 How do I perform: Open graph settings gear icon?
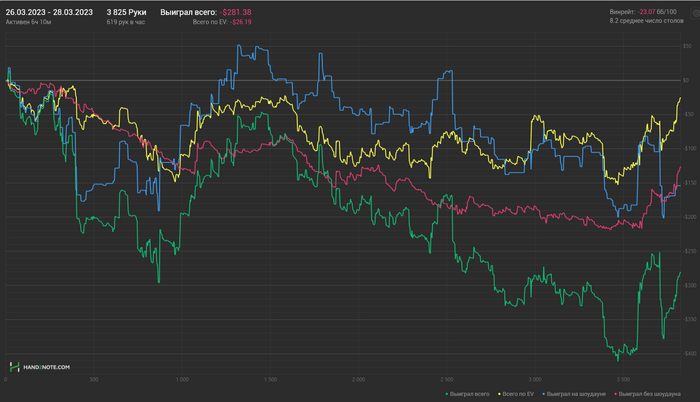(x=696, y=14)
